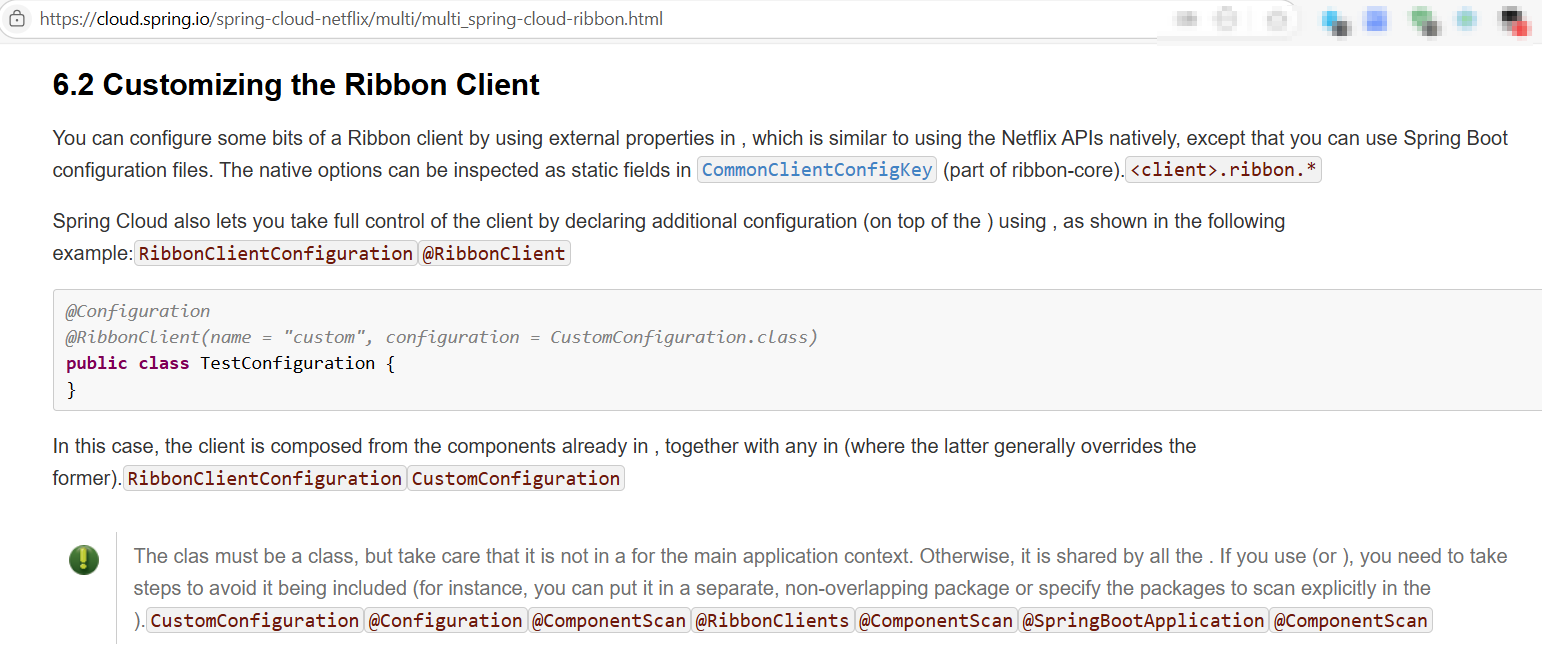Image resolution: width=1542 pixels, height=669 pixels.
Task: Open the solid blue square extension icon
Action: pyautogui.click(x=1377, y=19)
